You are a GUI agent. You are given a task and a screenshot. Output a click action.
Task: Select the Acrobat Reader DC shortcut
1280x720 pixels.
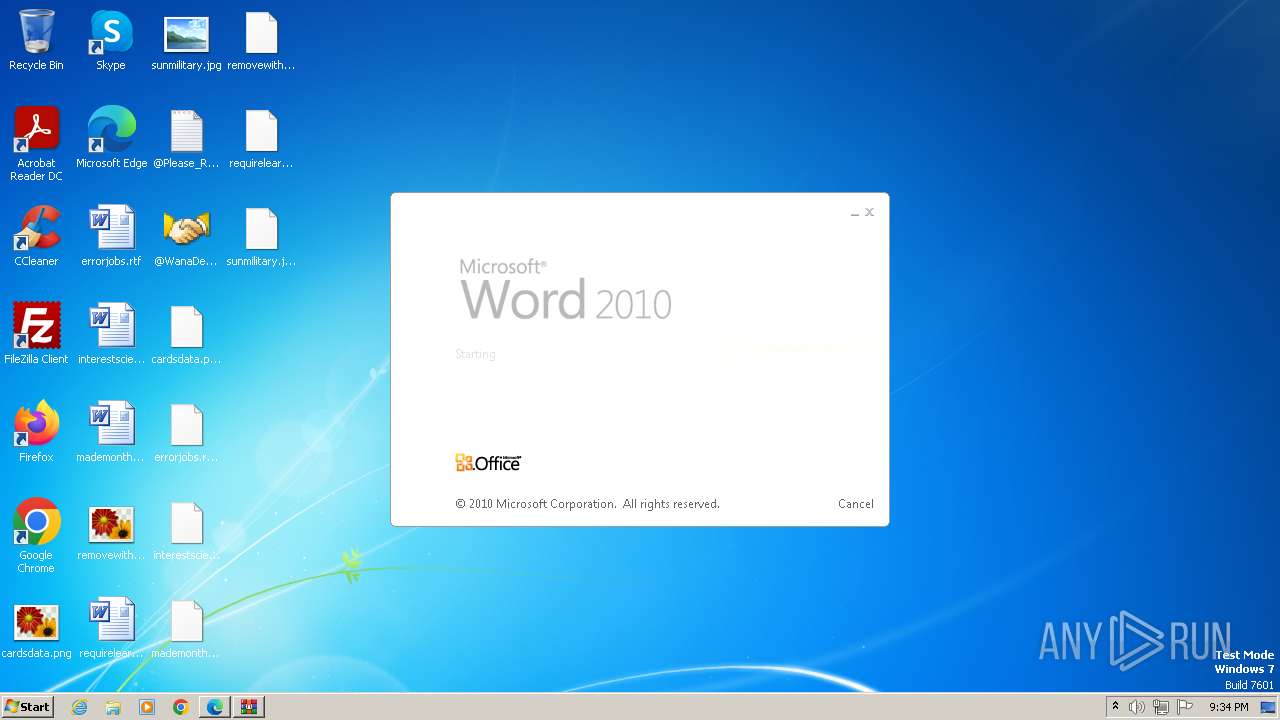pos(36,145)
